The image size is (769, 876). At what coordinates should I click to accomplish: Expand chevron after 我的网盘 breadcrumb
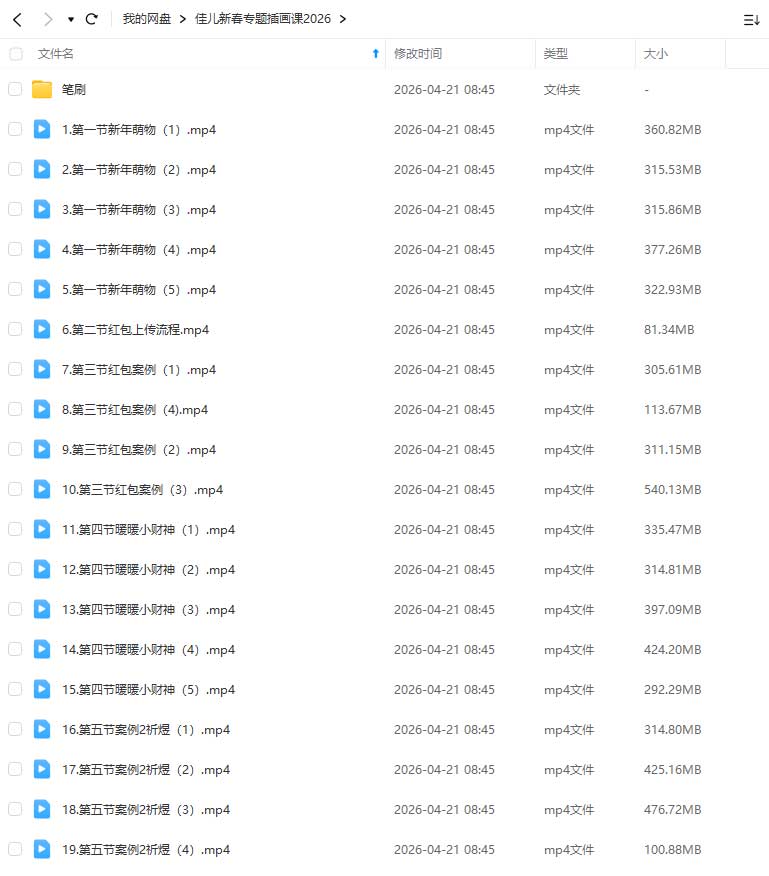(183, 19)
